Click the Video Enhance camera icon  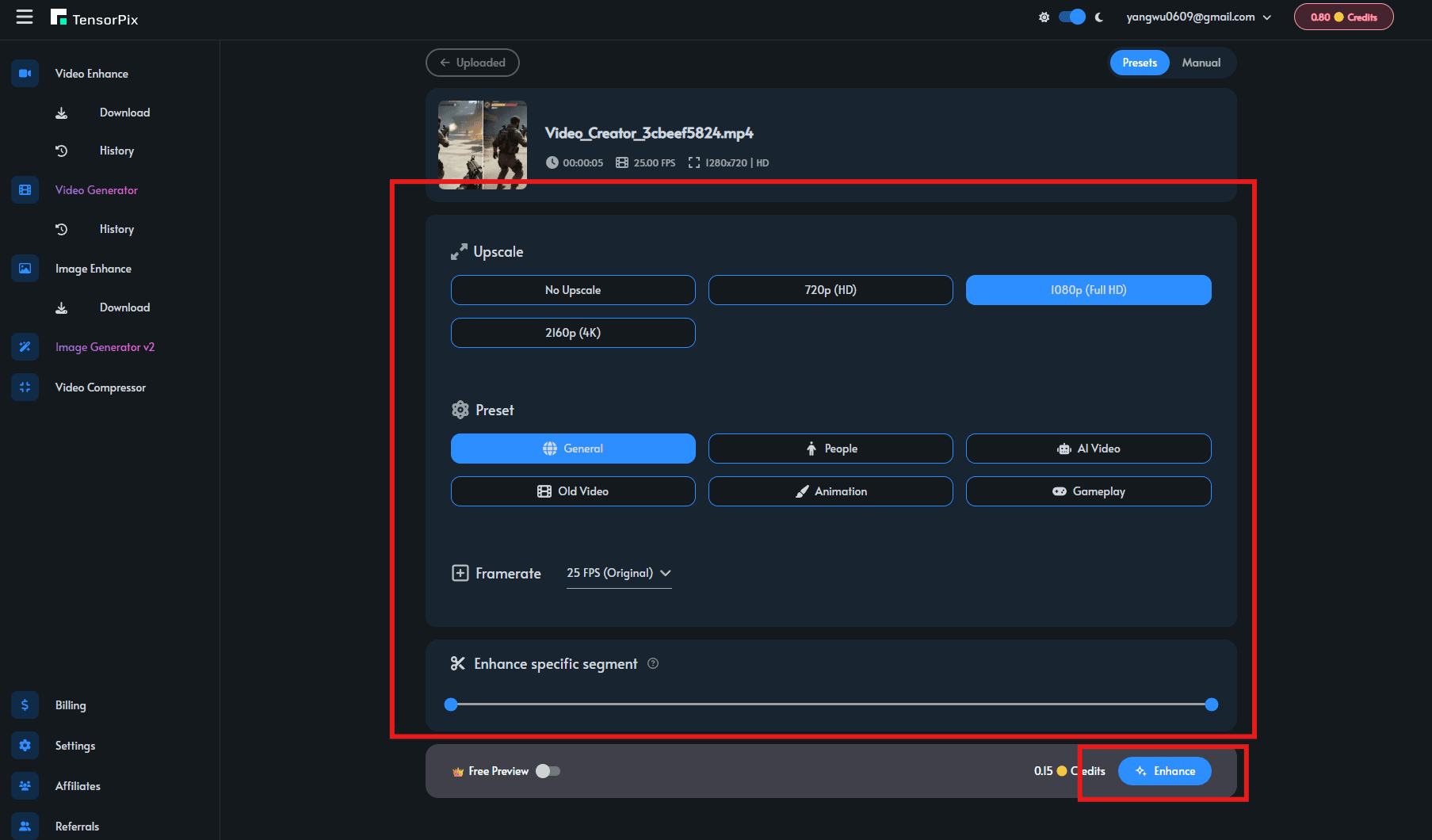pyautogui.click(x=25, y=73)
